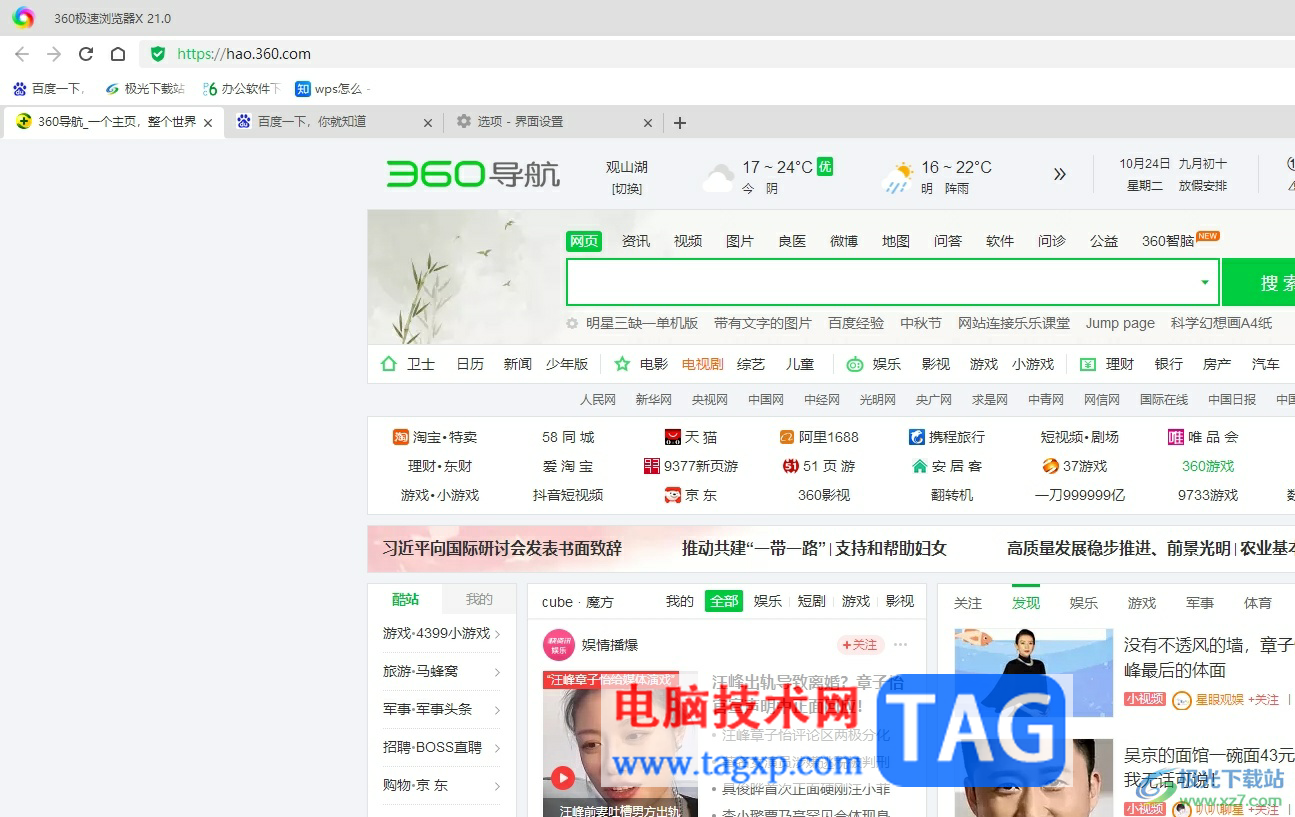
Task: Open the 360极速浏览器 logo menu
Action: click(23, 18)
